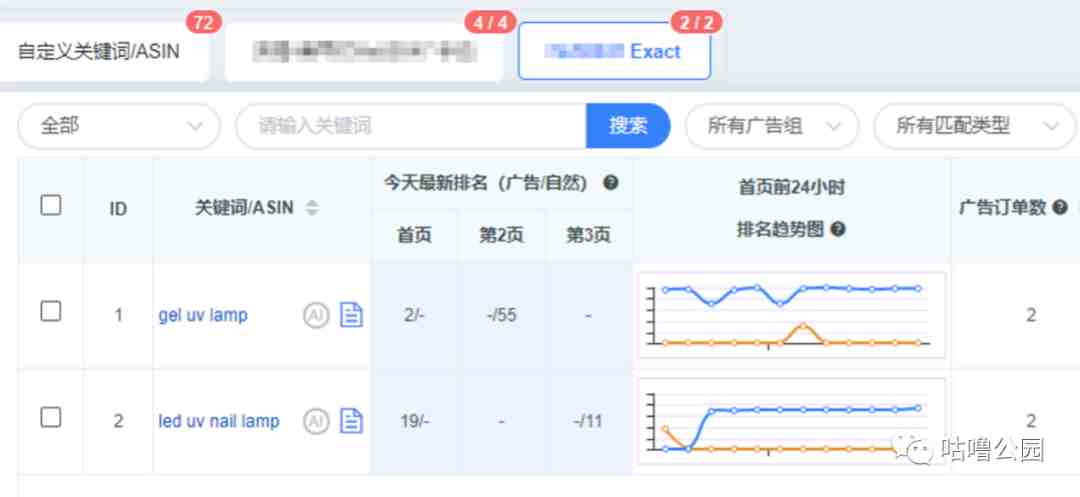Check the row for gel uv lamp
The image size is (1080, 497).
click(x=50, y=311)
